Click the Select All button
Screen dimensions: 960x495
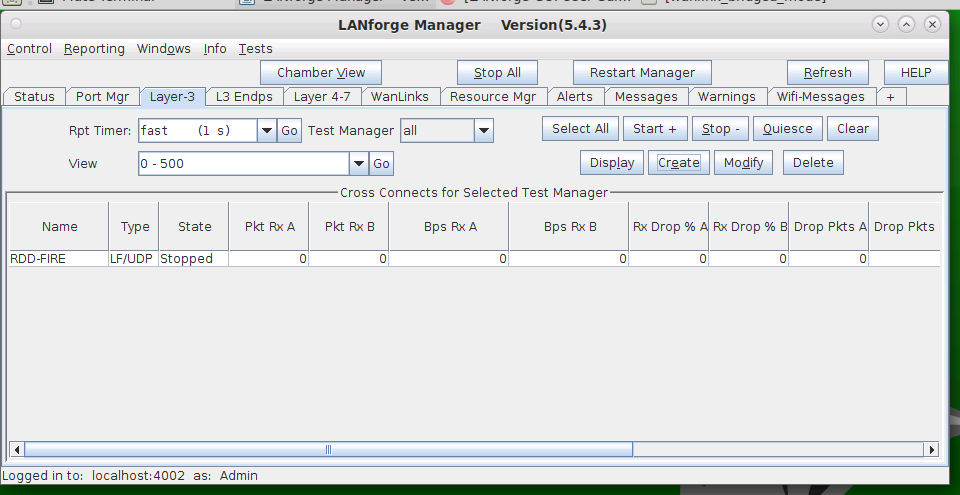pos(580,129)
